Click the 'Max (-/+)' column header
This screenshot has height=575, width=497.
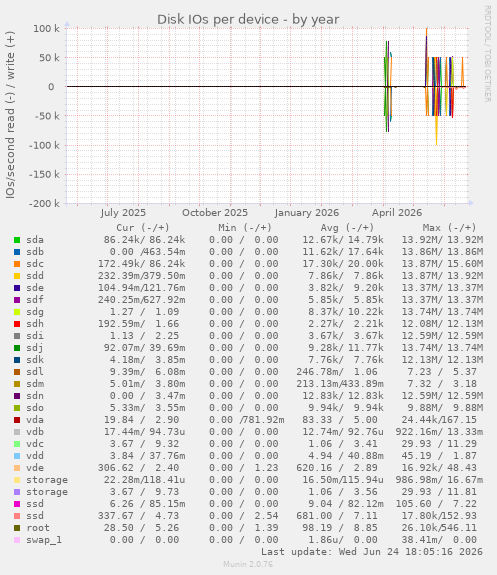point(449,228)
